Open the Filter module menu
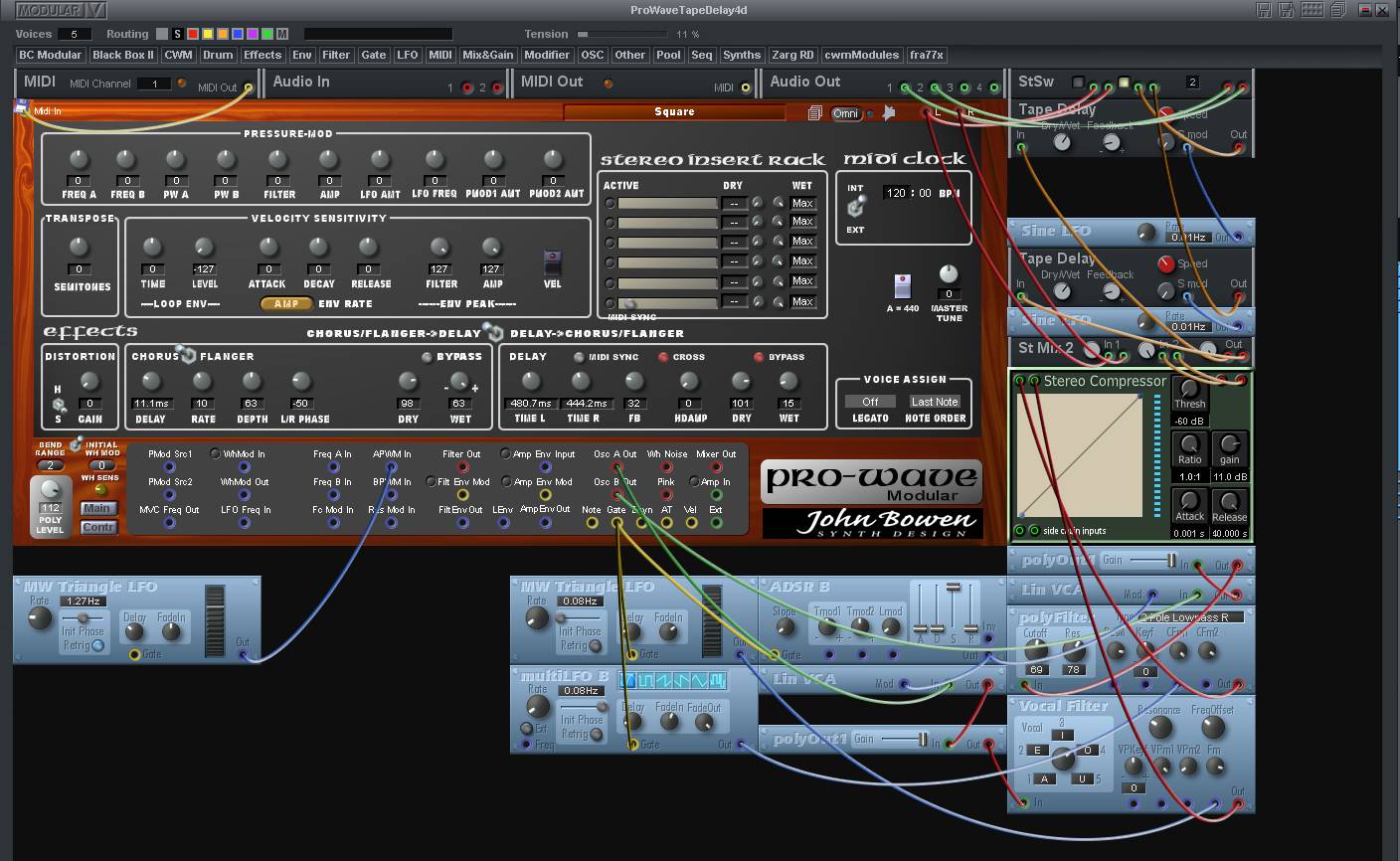Screen dimensions: 1400x861 [x=336, y=55]
